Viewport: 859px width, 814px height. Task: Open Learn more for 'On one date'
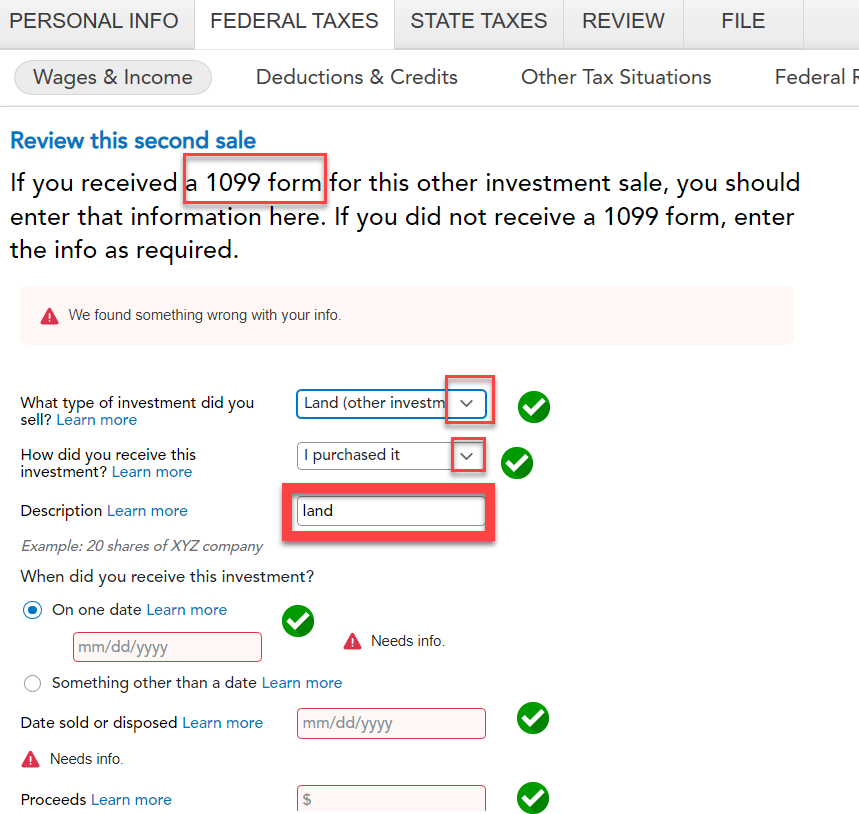(187, 610)
